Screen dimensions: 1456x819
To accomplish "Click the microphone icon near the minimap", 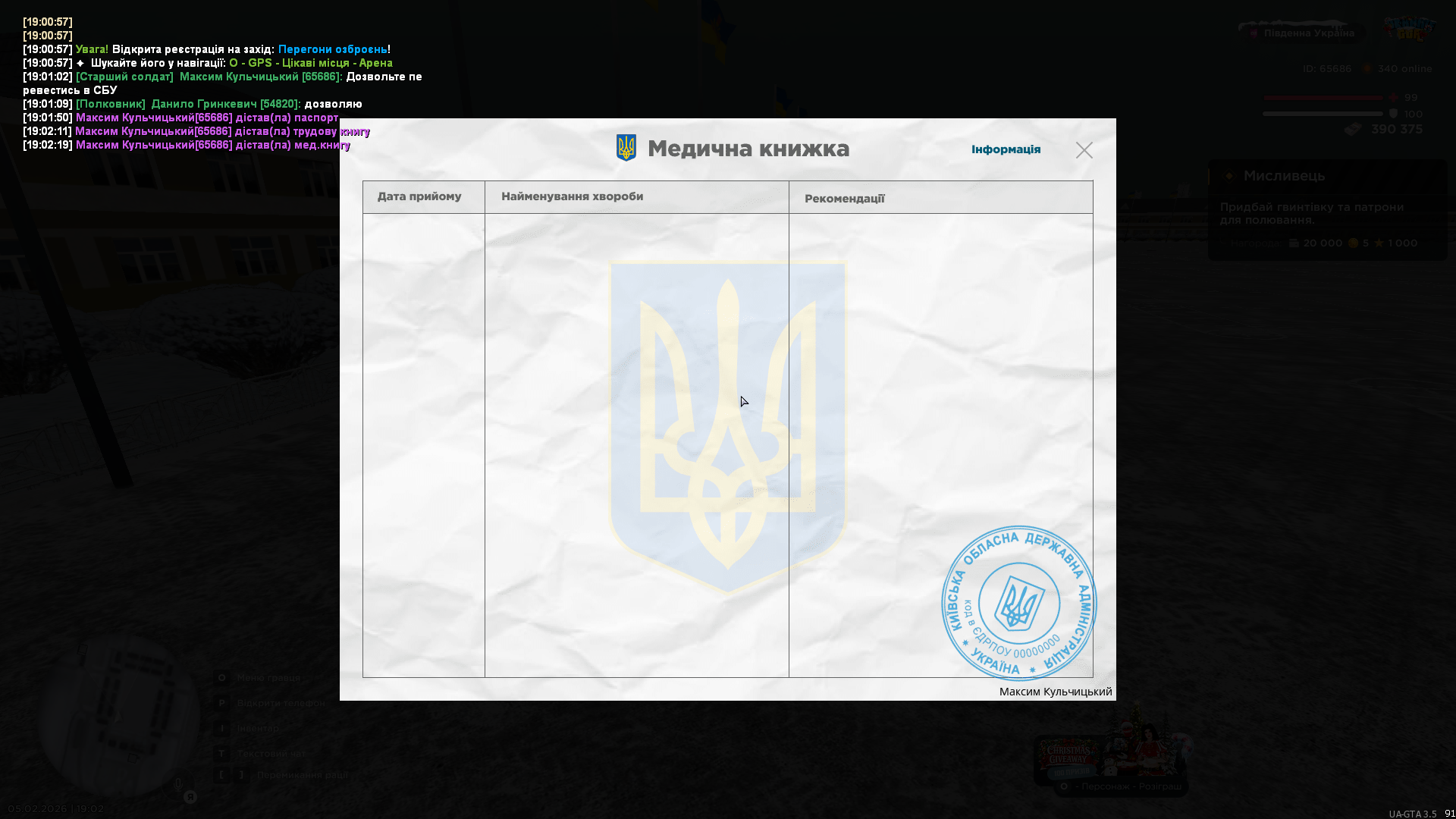I will pyautogui.click(x=178, y=784).
